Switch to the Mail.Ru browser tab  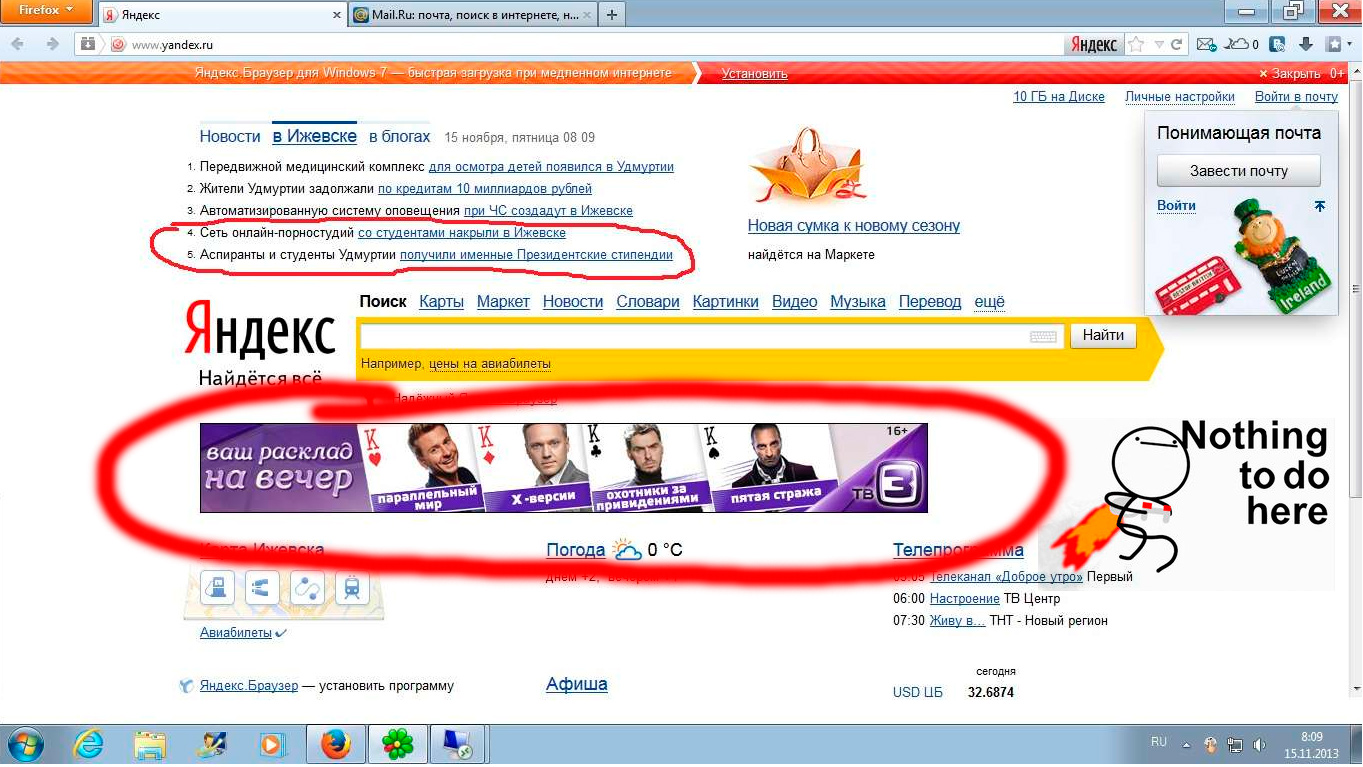pos(470,15)
